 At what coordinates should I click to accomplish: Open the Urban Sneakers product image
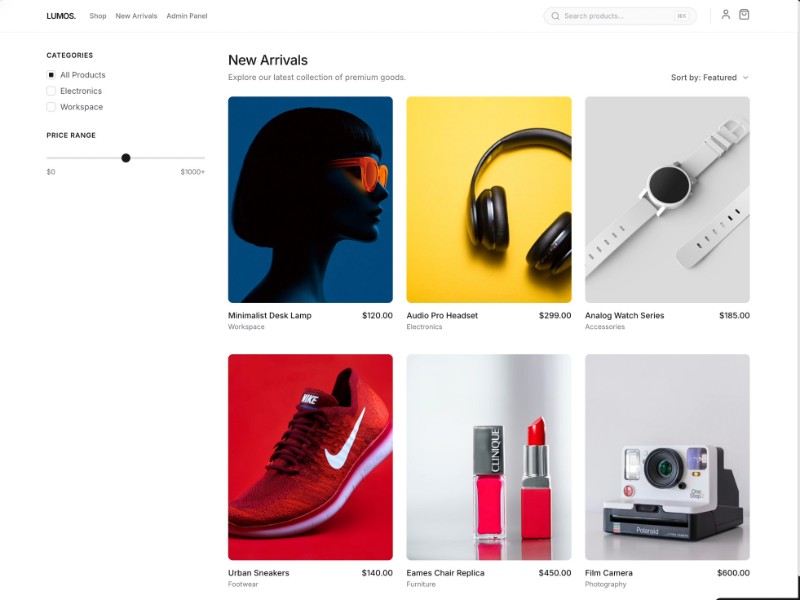(310, 457)
